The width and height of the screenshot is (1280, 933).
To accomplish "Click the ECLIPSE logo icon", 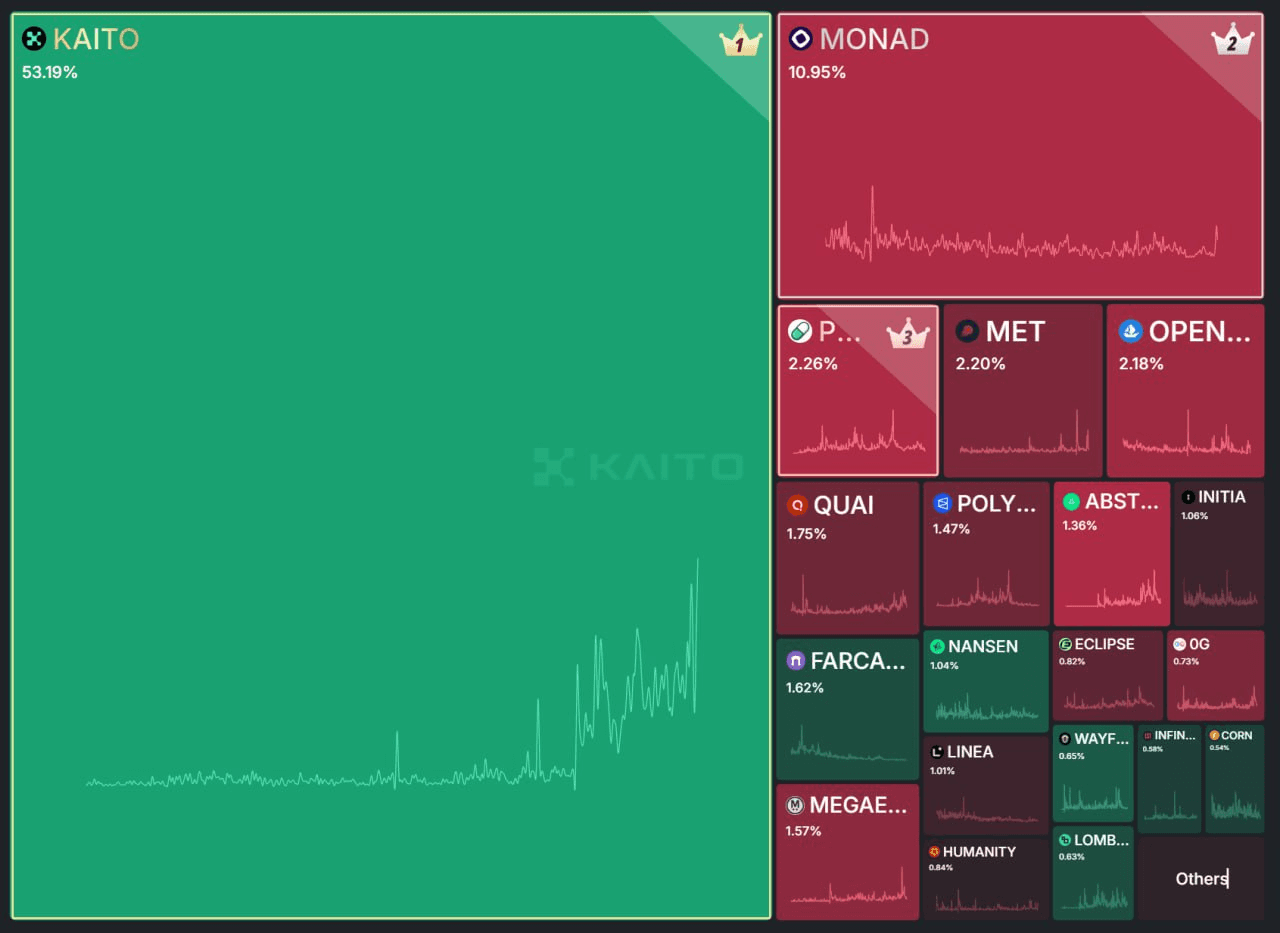I will (1066, 644).
